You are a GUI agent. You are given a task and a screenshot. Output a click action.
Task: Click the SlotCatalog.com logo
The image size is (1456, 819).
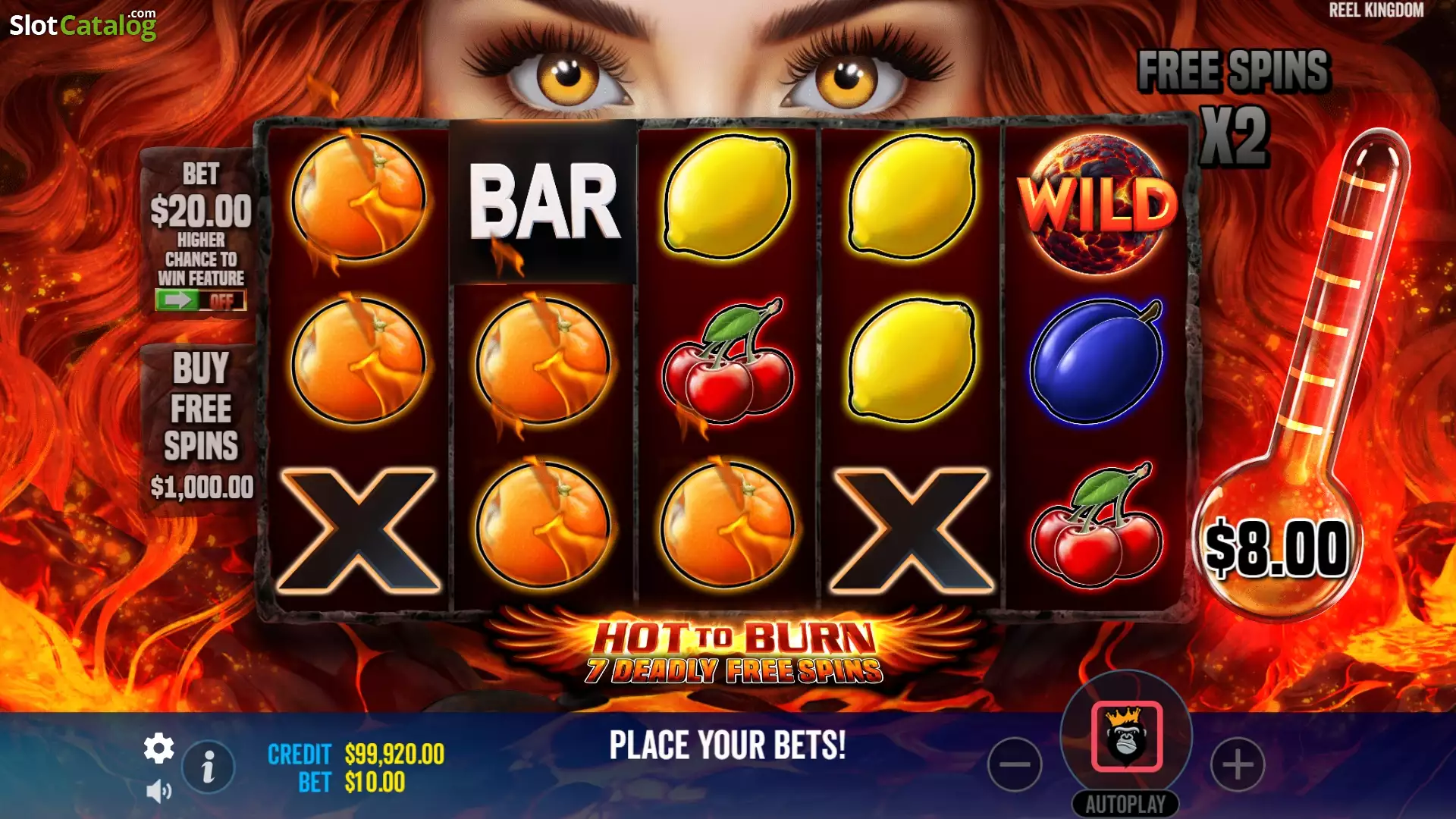(83, 24)
